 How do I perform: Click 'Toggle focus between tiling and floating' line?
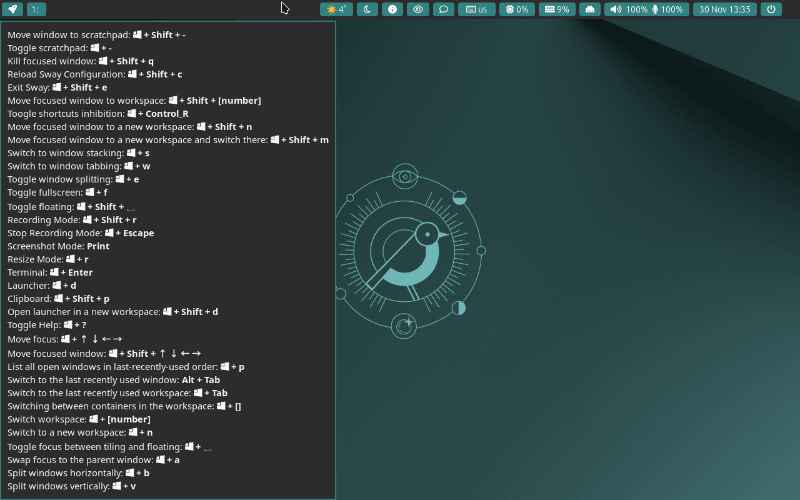tap(109, 447)
